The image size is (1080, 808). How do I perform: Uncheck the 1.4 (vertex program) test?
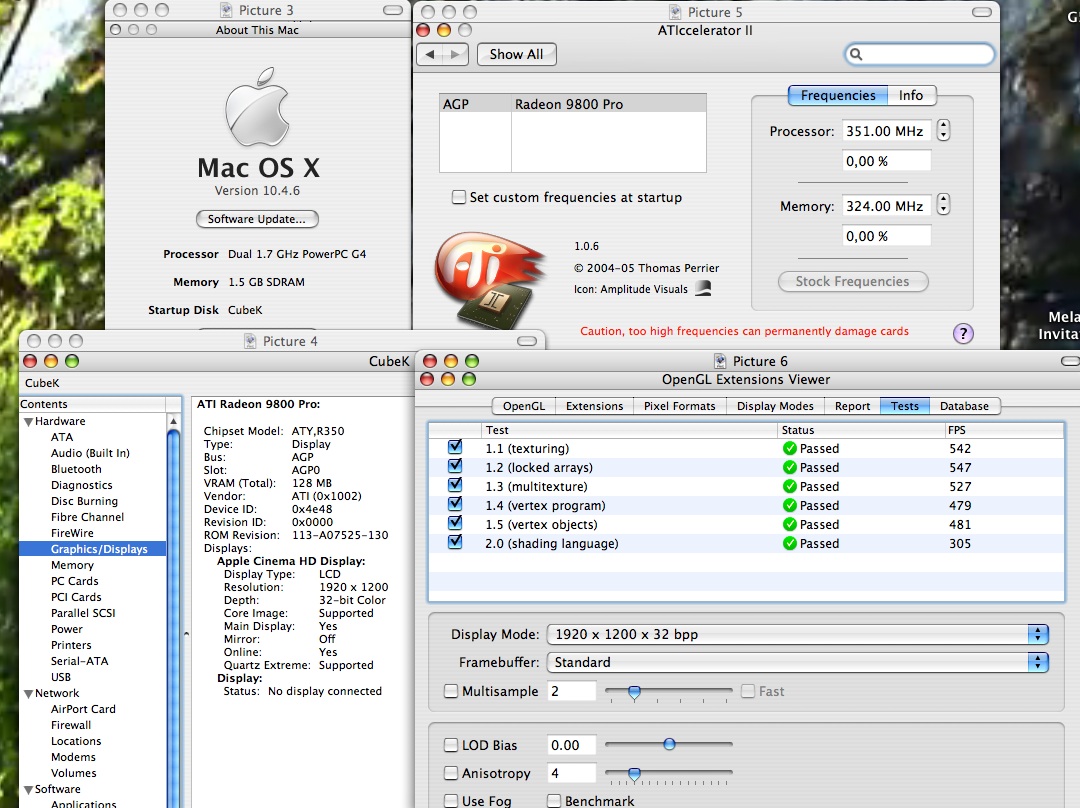point(455,504)
